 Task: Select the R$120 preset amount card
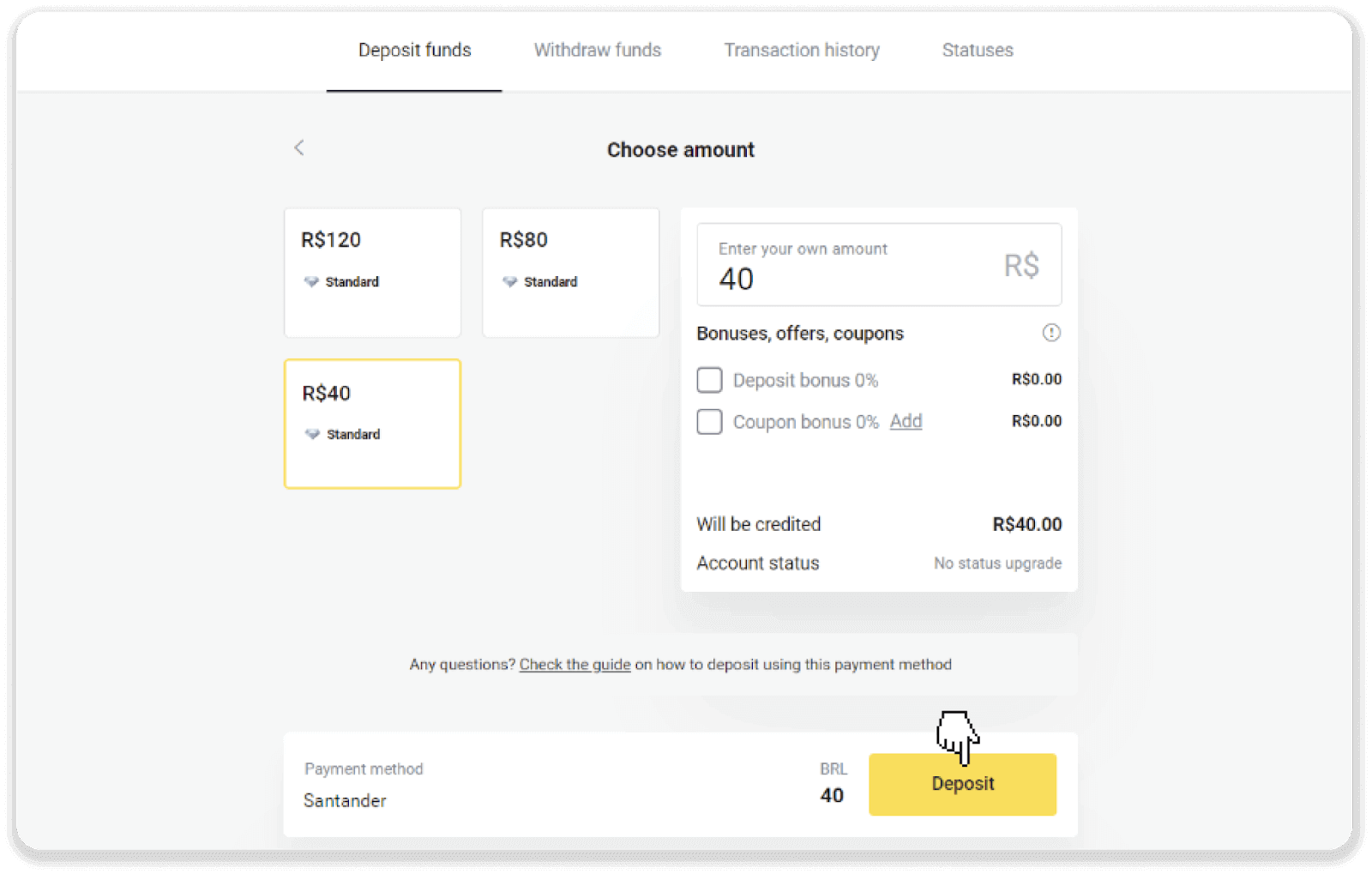(372, 272)
